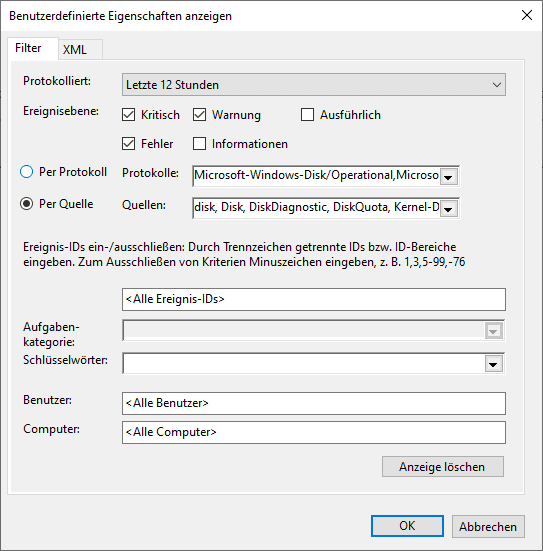
Task: Expand the Quellen dropdown arrow
Action: (x=448, y=209)
